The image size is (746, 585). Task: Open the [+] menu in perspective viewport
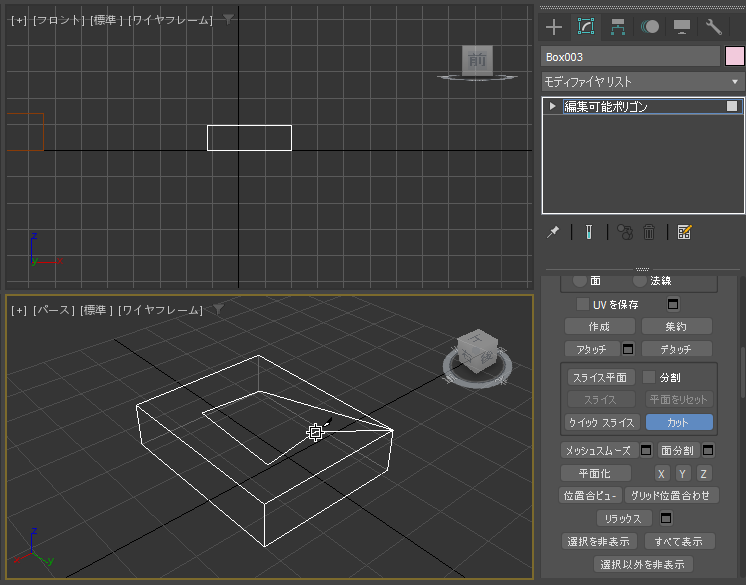(x=19, y=311)
